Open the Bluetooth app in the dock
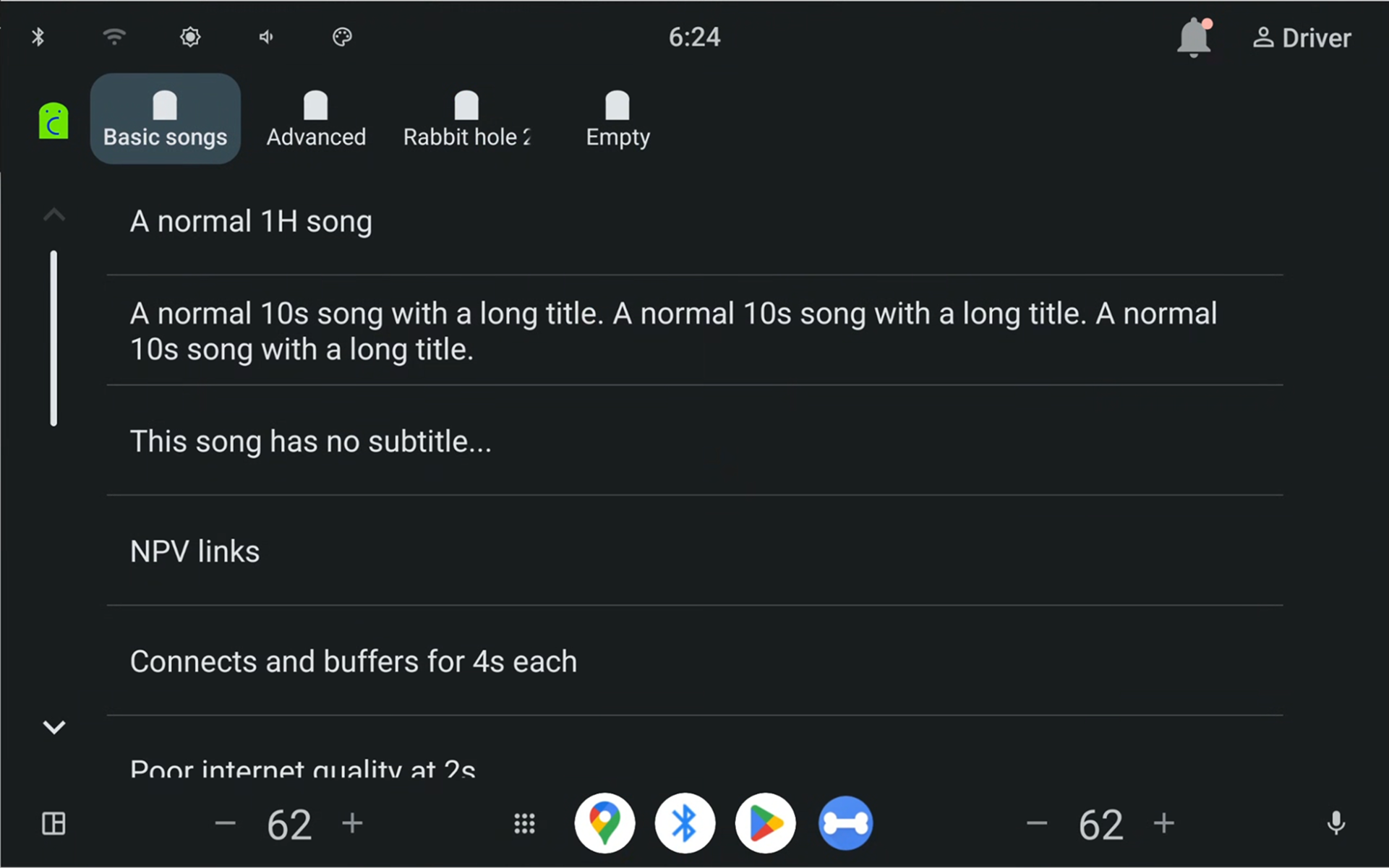The width and height of the screenshot is (1389, 868). pos(685,823)
